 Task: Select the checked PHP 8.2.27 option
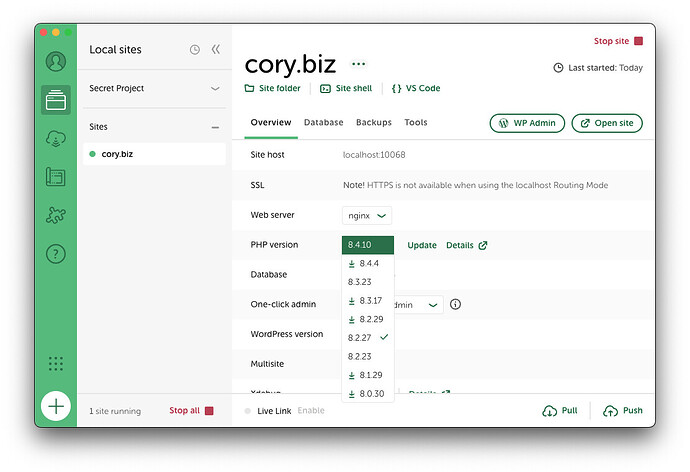click(368, 337)
